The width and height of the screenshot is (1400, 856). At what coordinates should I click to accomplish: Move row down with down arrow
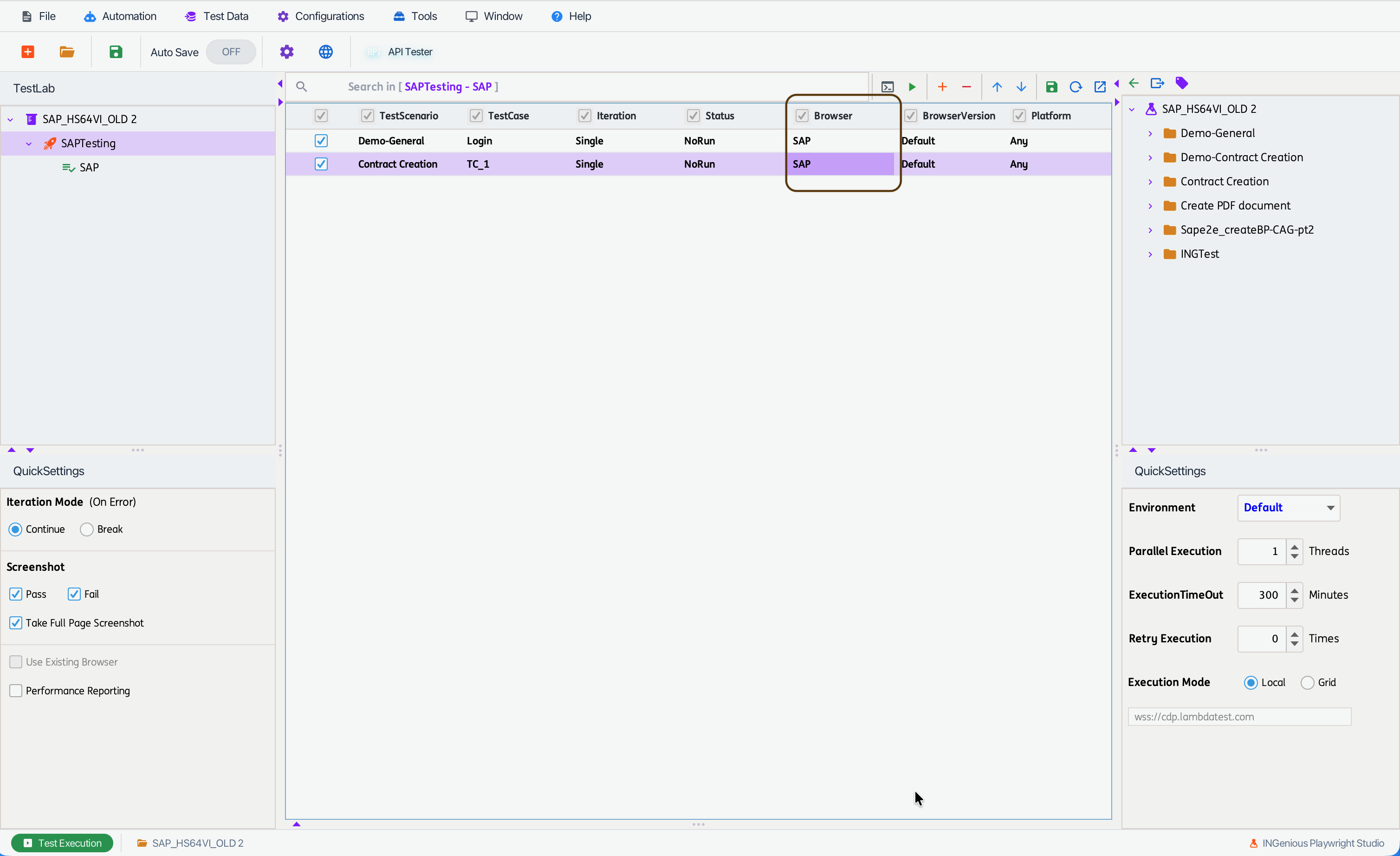(1021, 87)
